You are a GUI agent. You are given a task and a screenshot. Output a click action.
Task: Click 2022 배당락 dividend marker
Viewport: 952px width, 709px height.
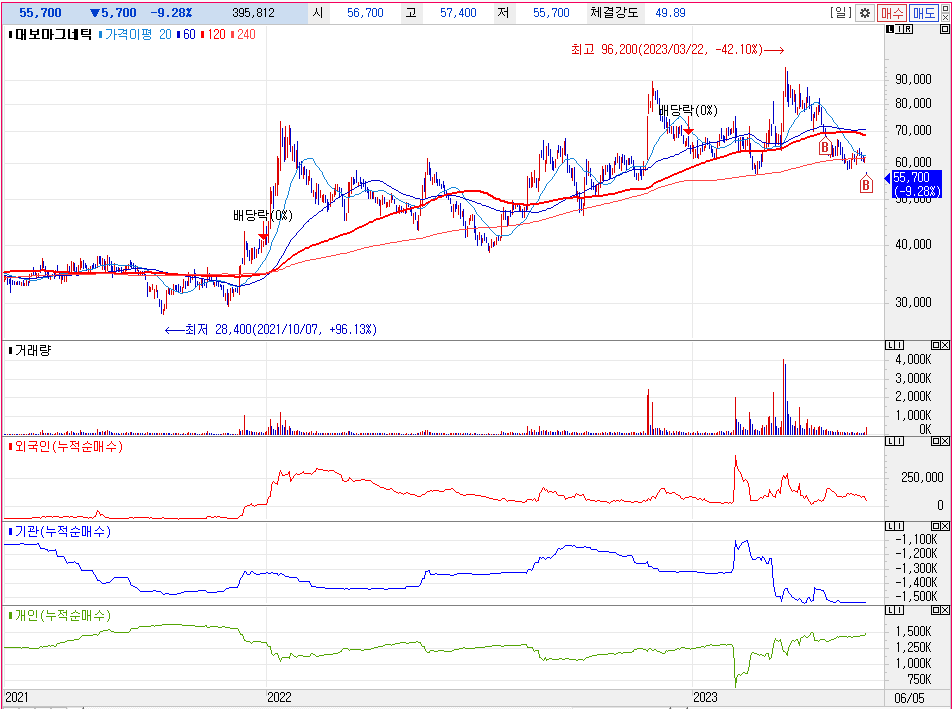click(264, 236)
